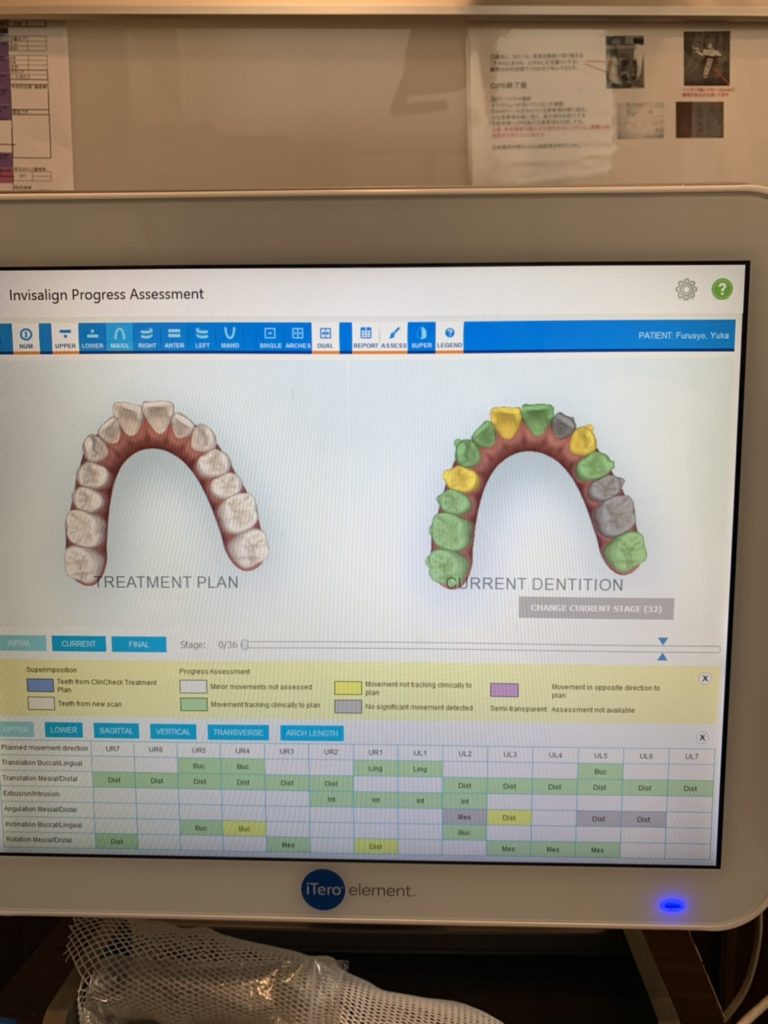Choose ARCHES view layout
The image size is (768, 1024).
(297, 337)
